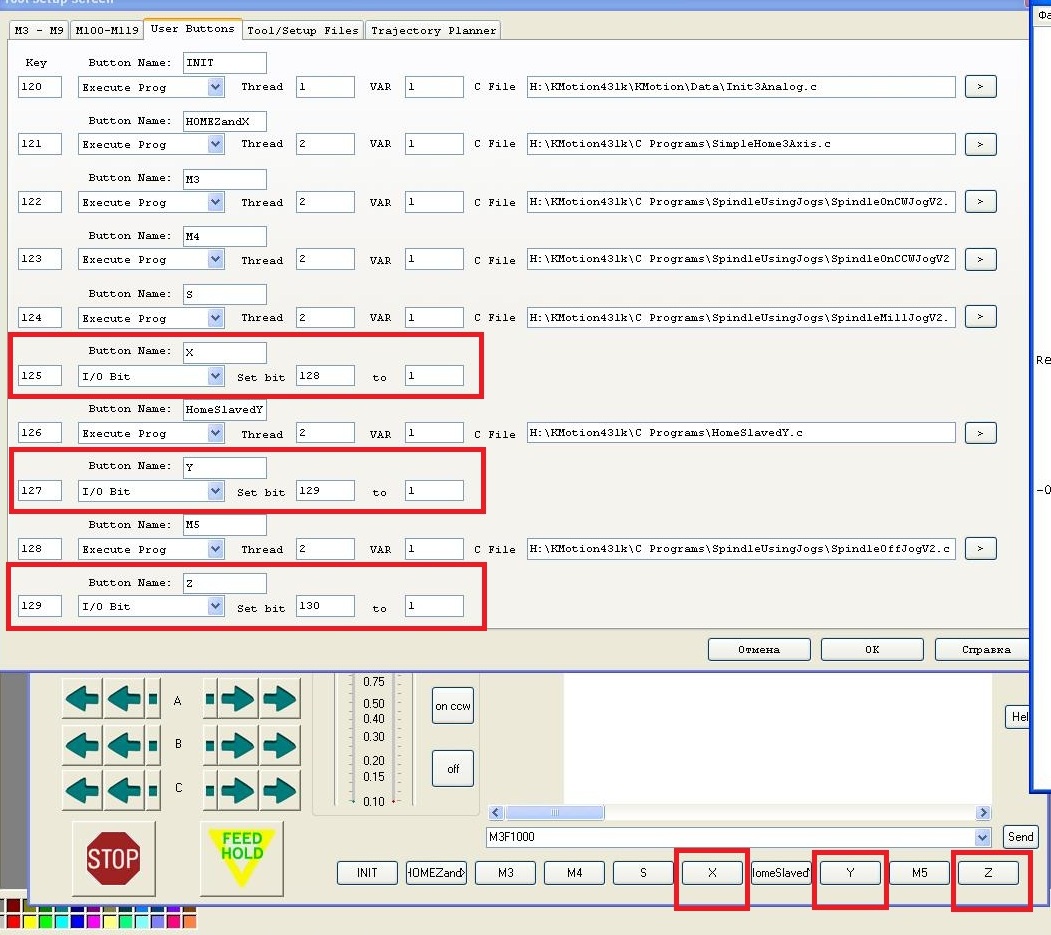This screenshot has height=935, width=1051.
Task: Expand the M3F1000 command history dropdown
Action: 982,836
